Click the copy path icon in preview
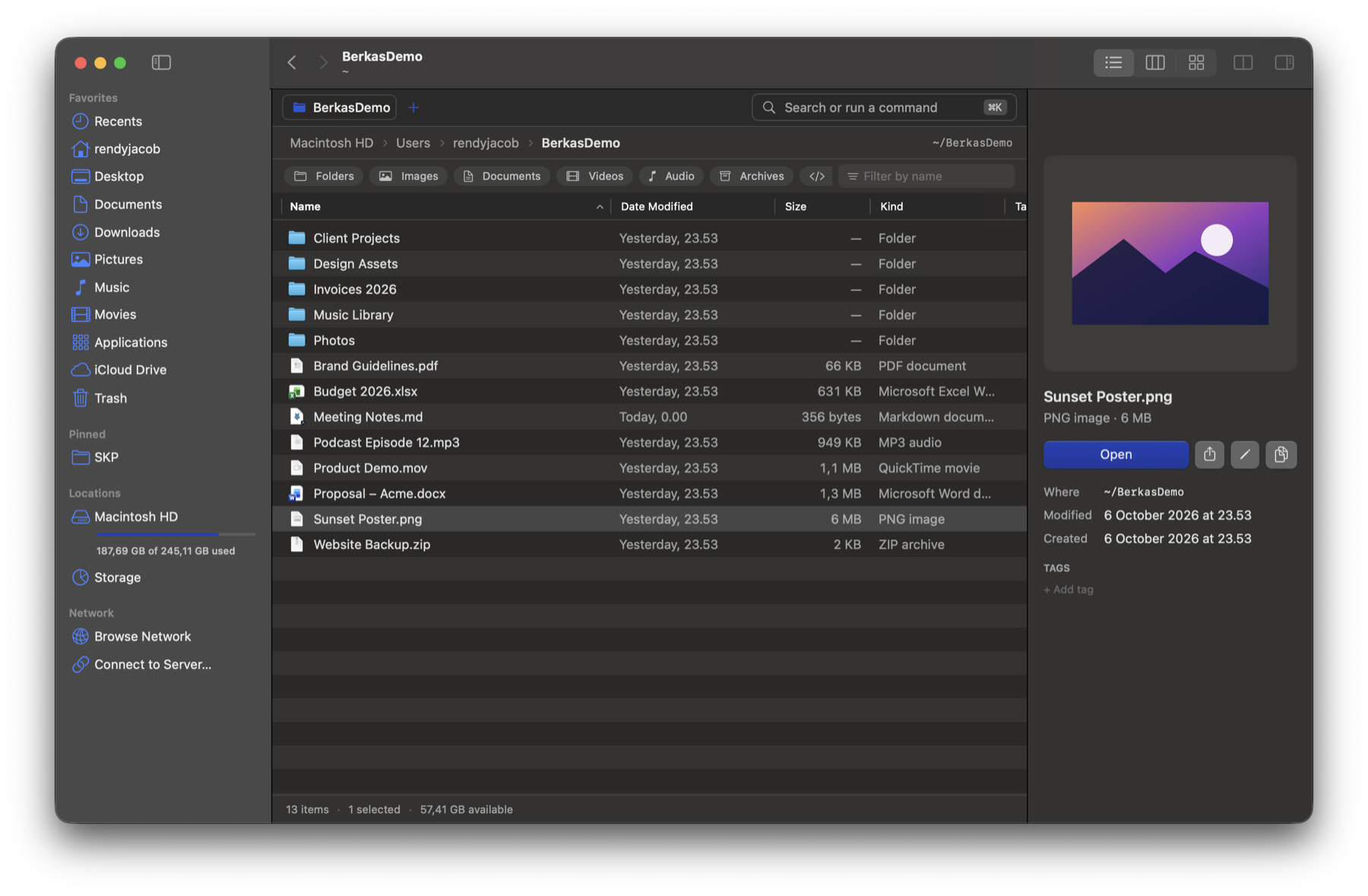This screenshot has width=1368, height=896. coord(1281,454)
